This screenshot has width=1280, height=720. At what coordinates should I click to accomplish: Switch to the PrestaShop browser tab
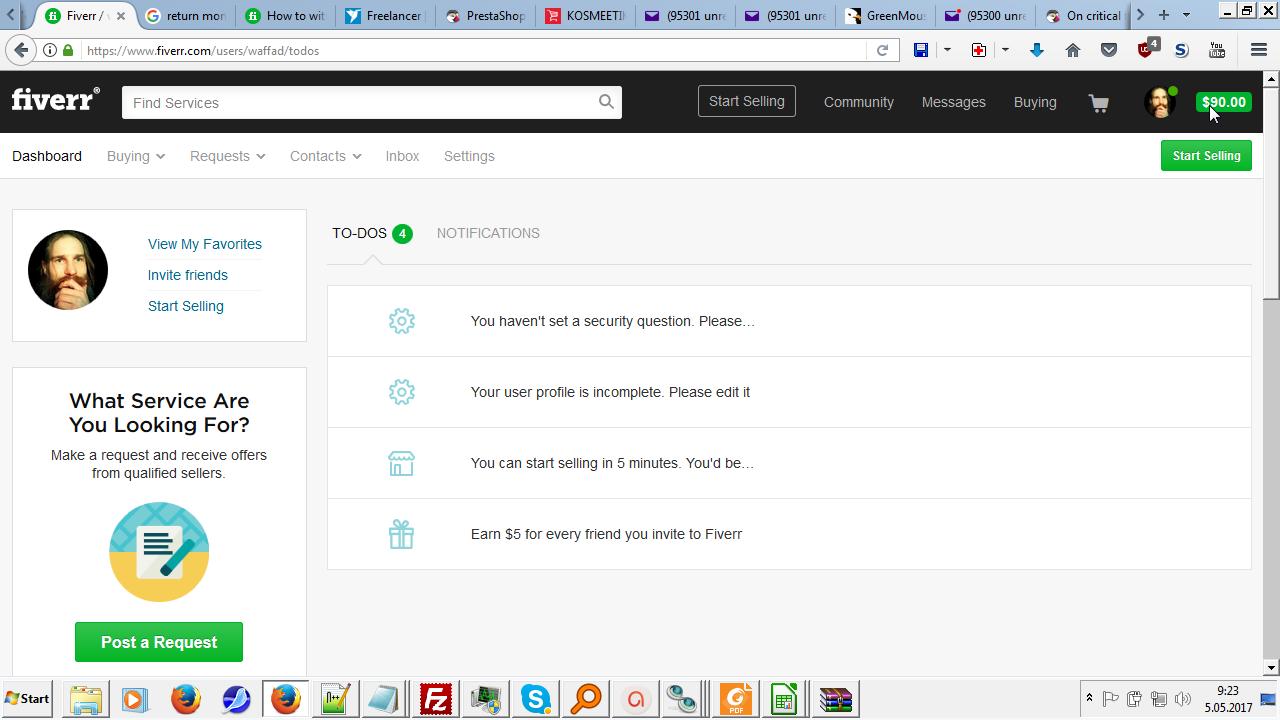point(485,16)
